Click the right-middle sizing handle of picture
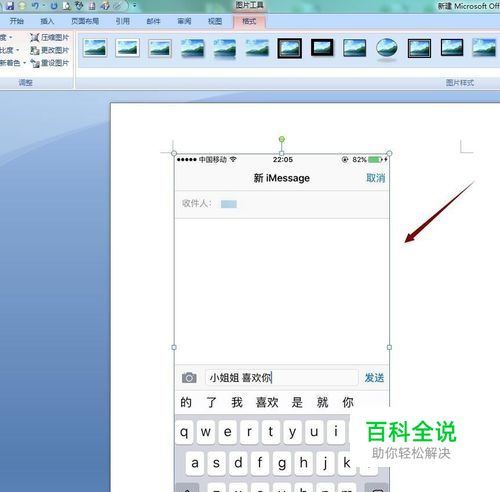500x492 pixels. (389, 347)
